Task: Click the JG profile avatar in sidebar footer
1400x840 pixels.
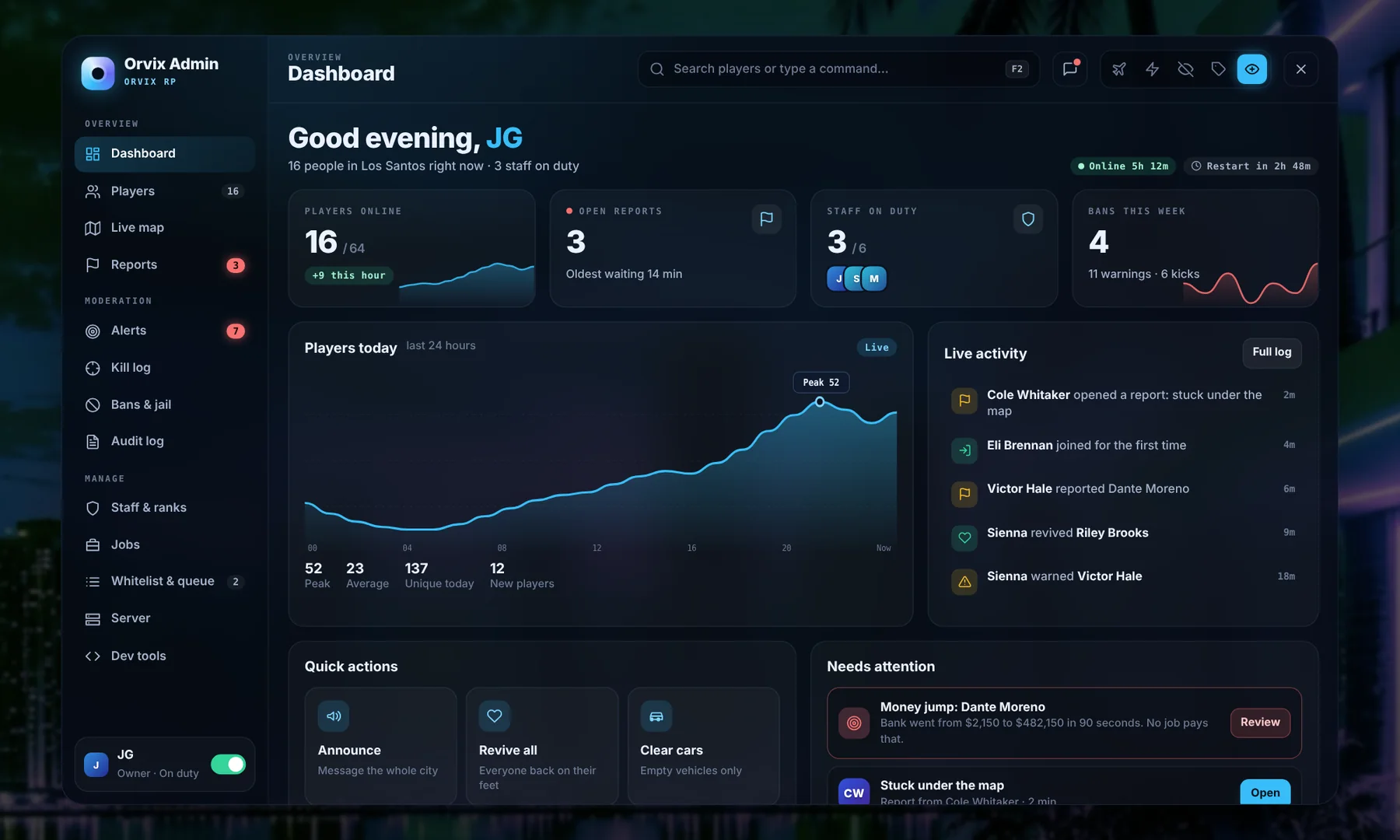Action: point(96,765)
